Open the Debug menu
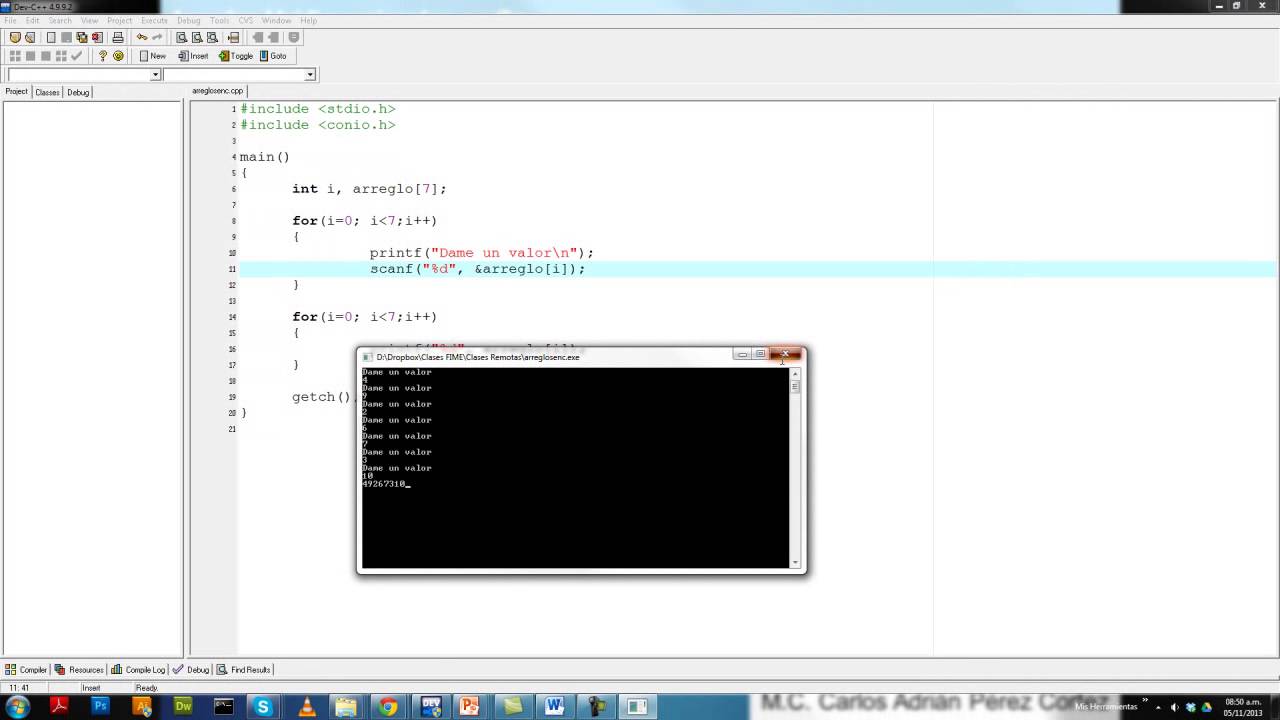 [188, 20]
